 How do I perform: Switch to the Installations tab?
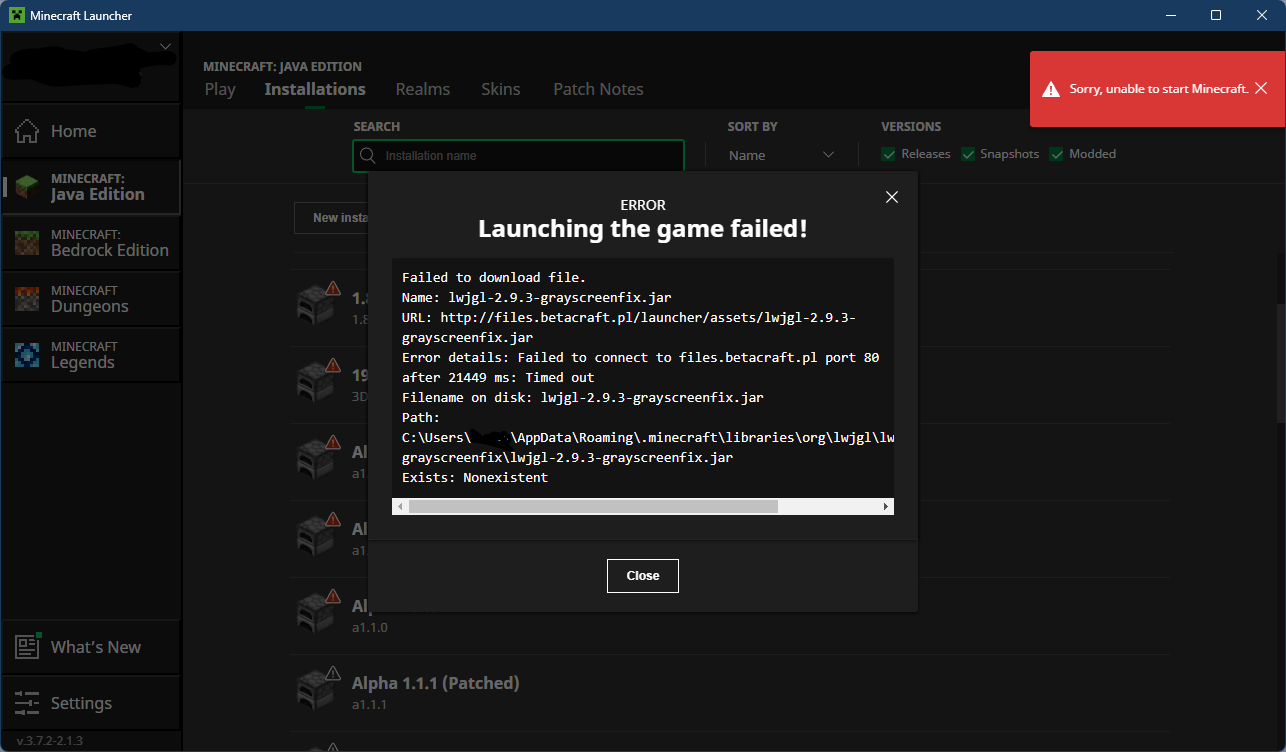(315, 89)
